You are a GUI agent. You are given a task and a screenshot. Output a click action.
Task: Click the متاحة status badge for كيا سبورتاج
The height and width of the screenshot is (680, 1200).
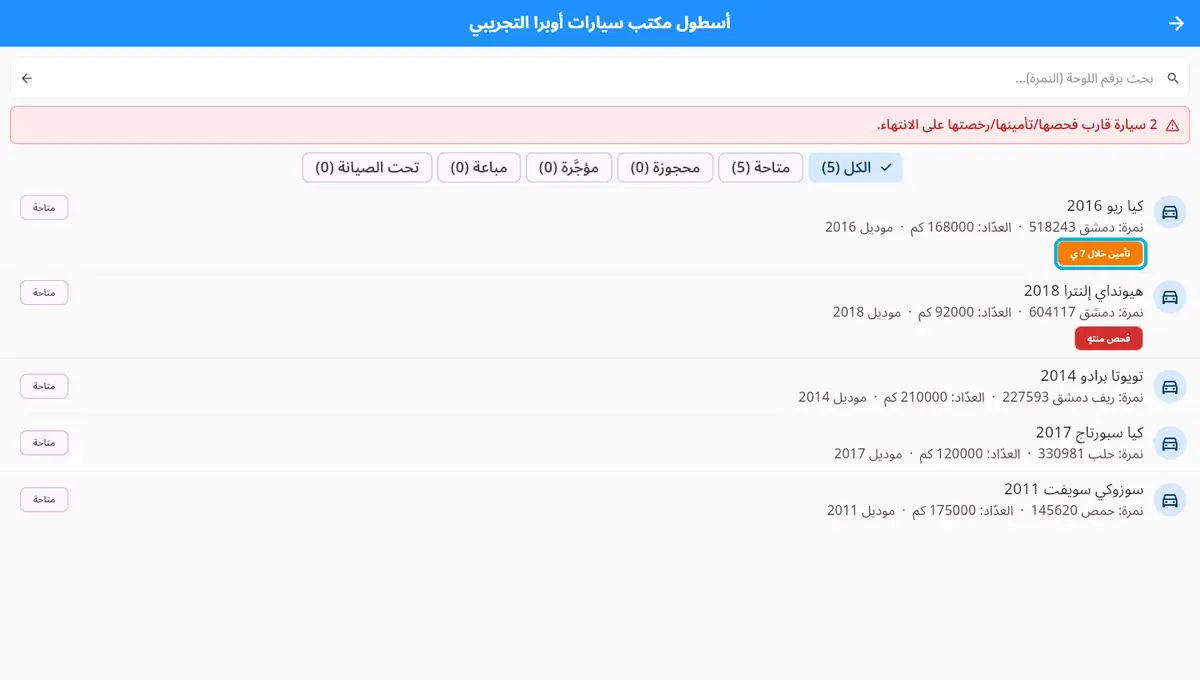[x=44, y=442]
